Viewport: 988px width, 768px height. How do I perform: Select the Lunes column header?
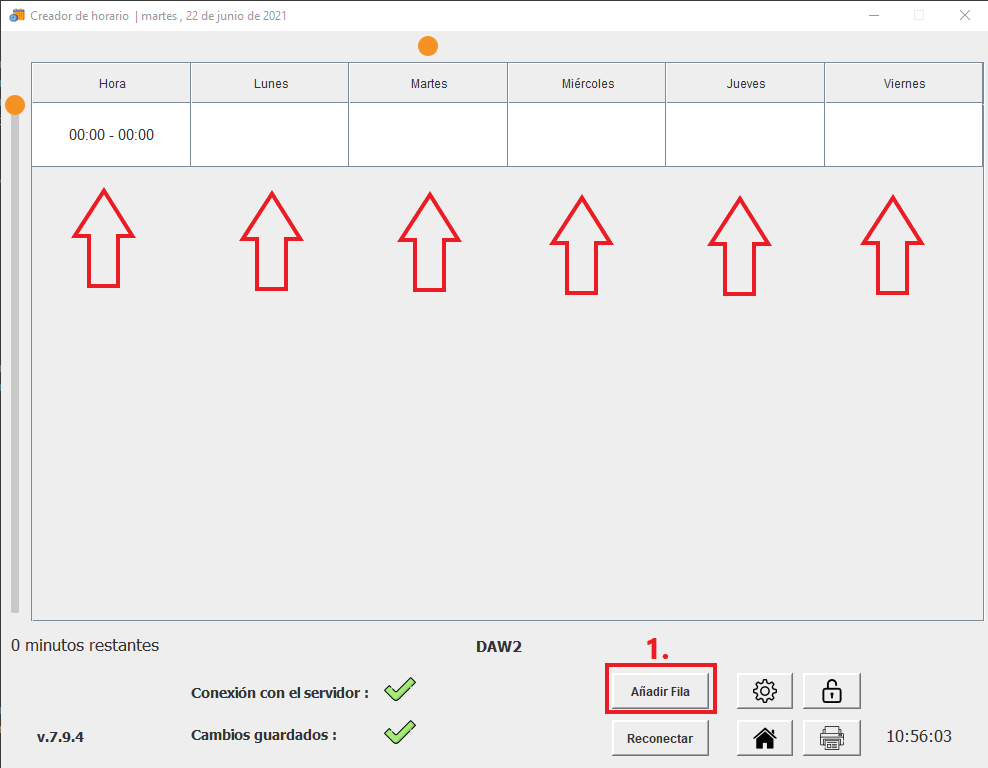(x=270, y=84)
